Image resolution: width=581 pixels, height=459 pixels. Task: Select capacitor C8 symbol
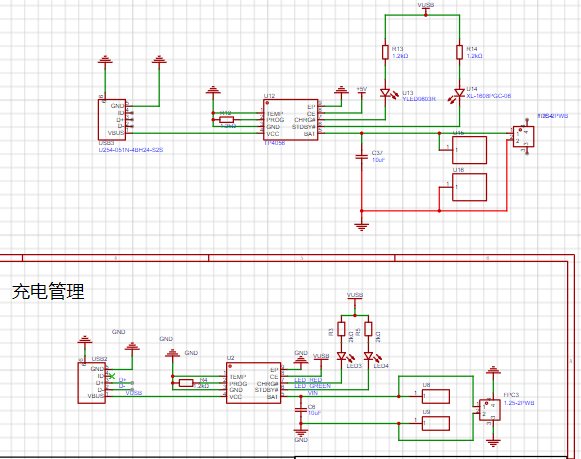click(x=301, y=409)
